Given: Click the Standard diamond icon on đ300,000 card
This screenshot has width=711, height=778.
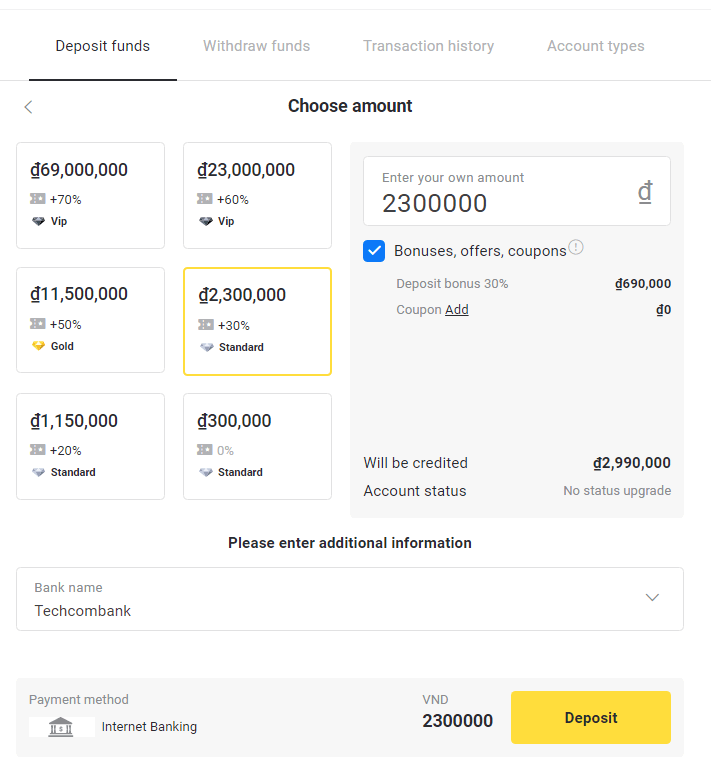Looking at the screenshot, I should coord(206,472).
